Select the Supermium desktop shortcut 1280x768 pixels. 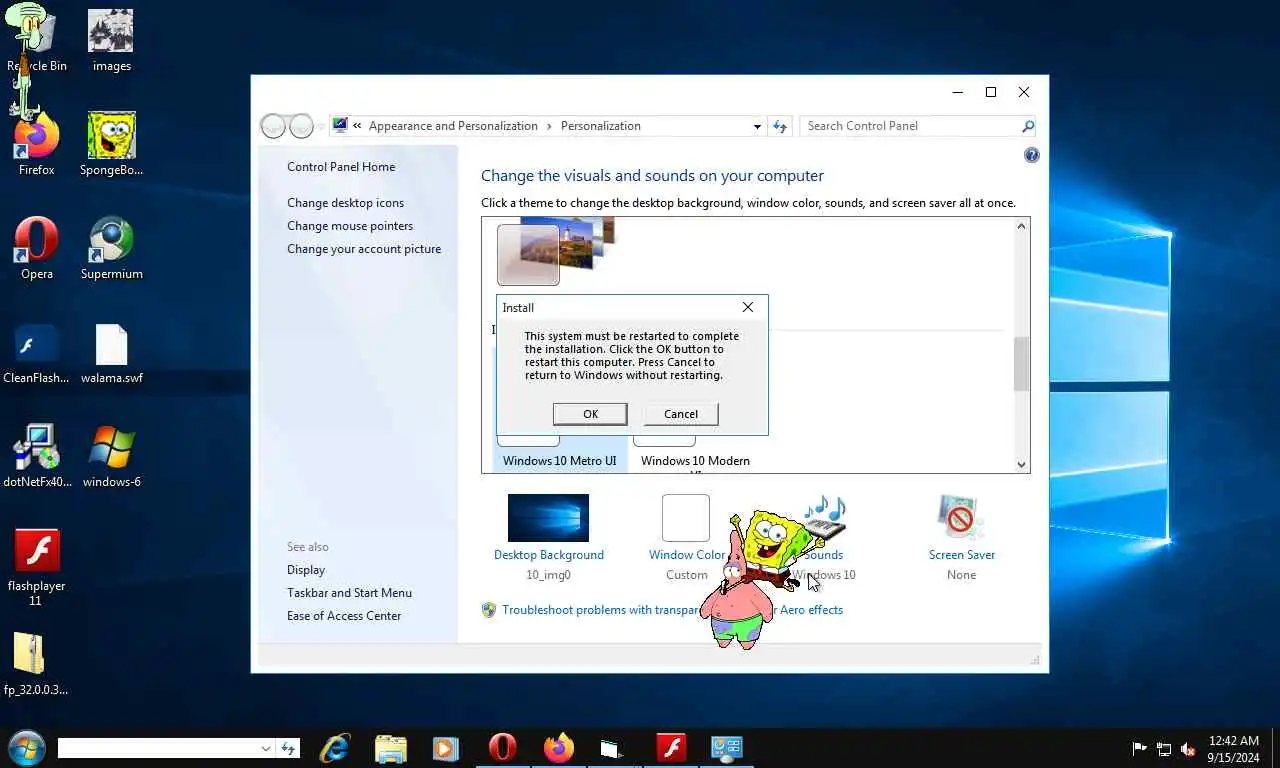[111, 248]
